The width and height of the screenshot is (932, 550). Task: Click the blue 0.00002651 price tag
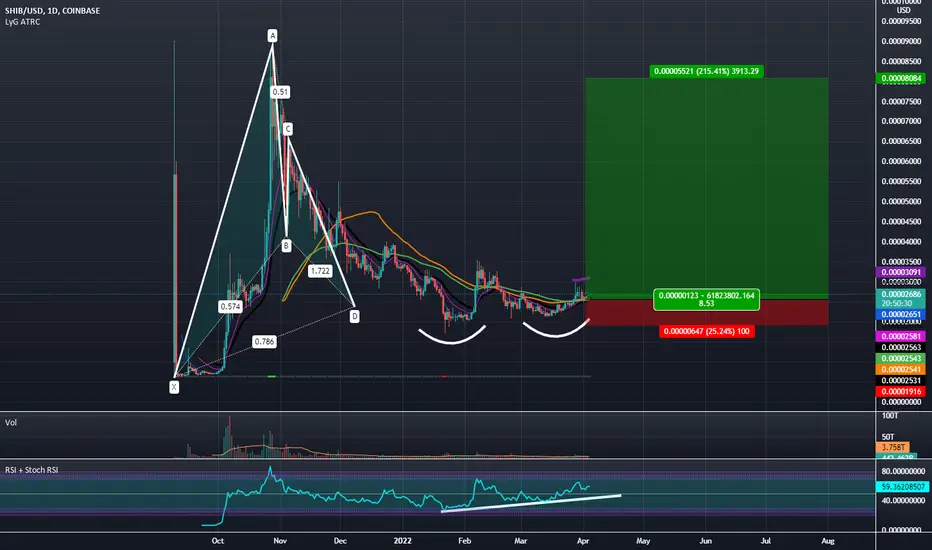(x=901, y=315)
